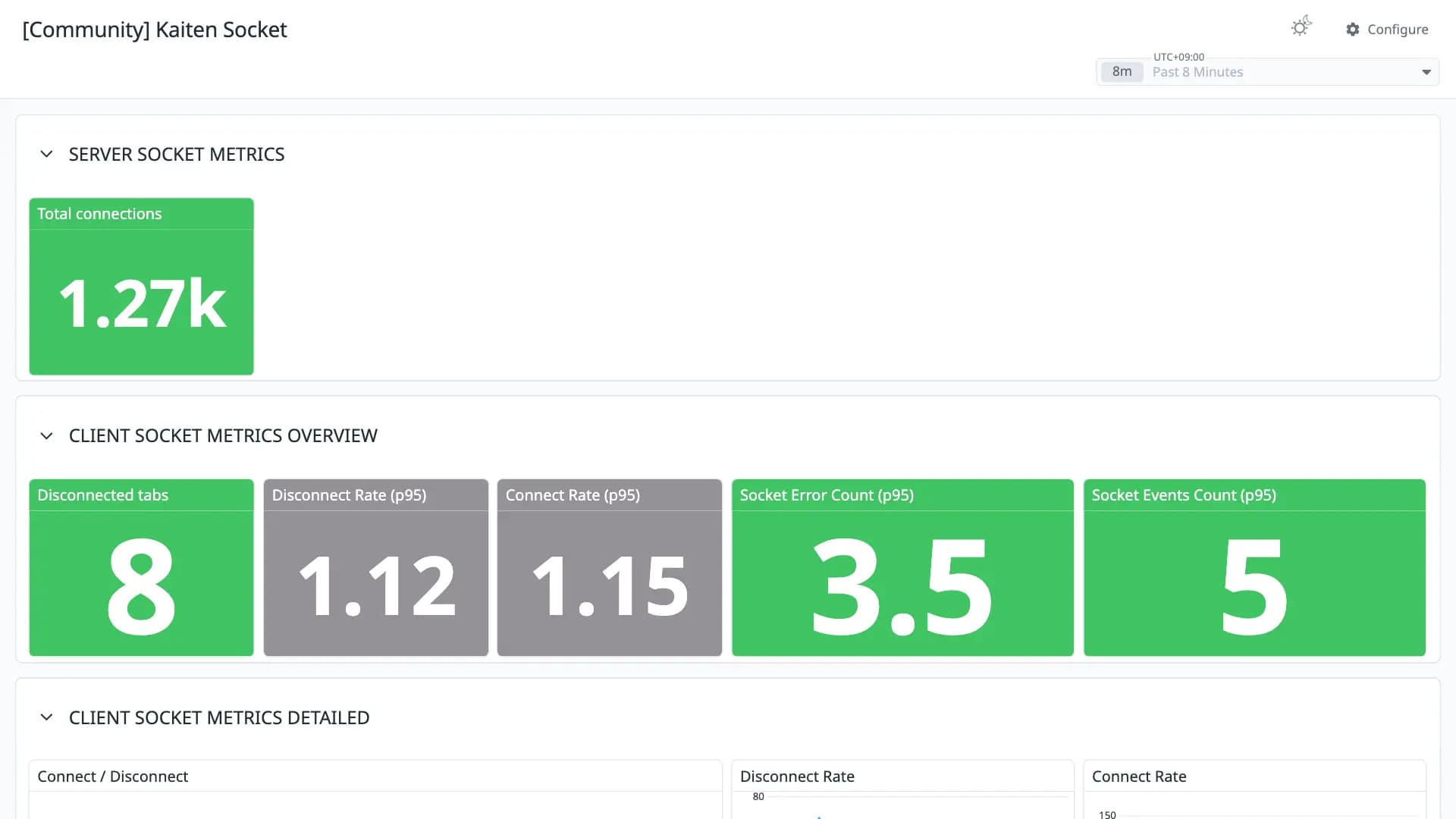Screen dimensions: 1456x819
Task: Click the CLIENT SOCKET METRICS OVERVIEW heading
Action: point(223,436)
